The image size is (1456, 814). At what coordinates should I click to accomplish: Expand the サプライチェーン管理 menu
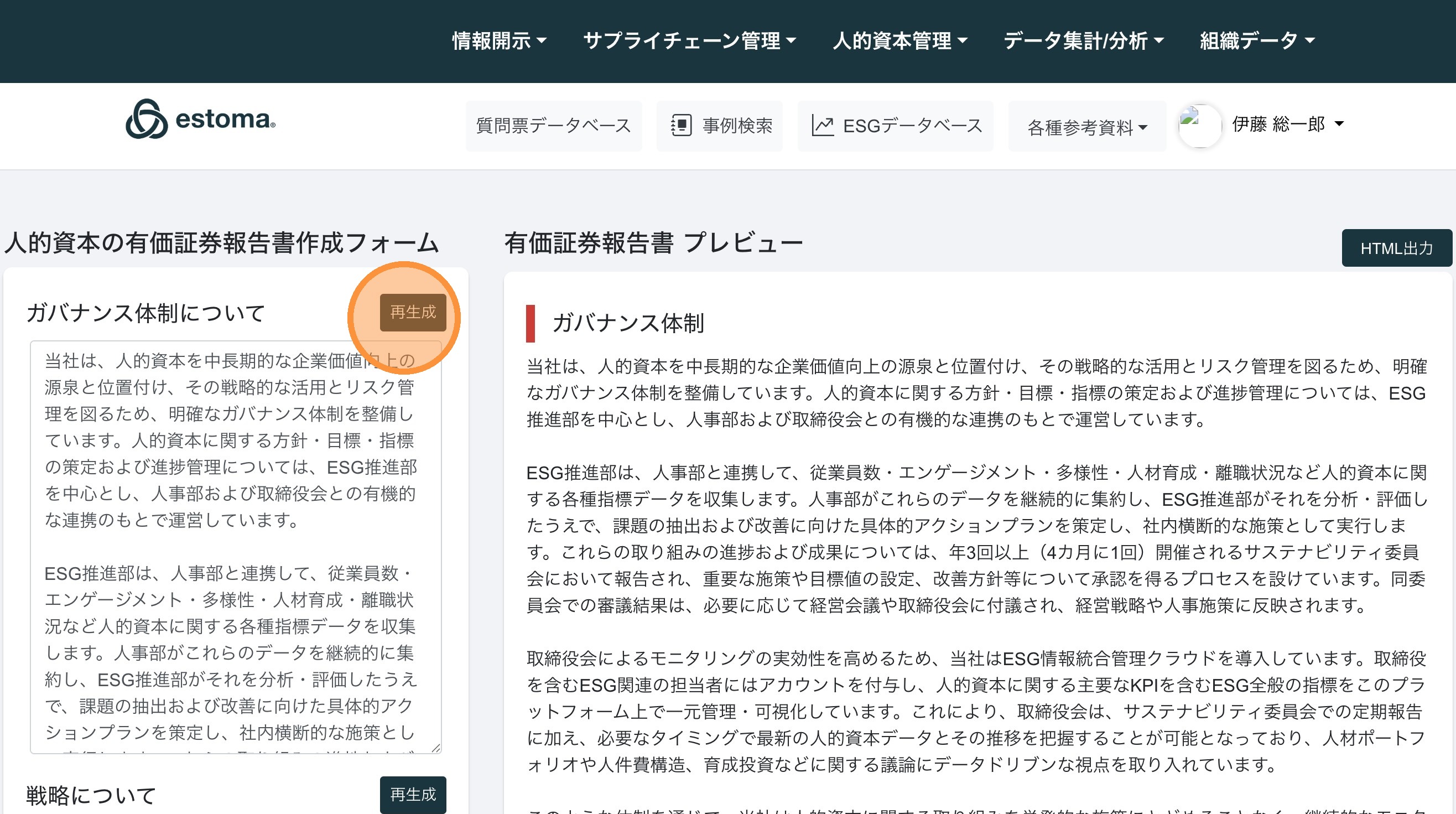point(689,41)
